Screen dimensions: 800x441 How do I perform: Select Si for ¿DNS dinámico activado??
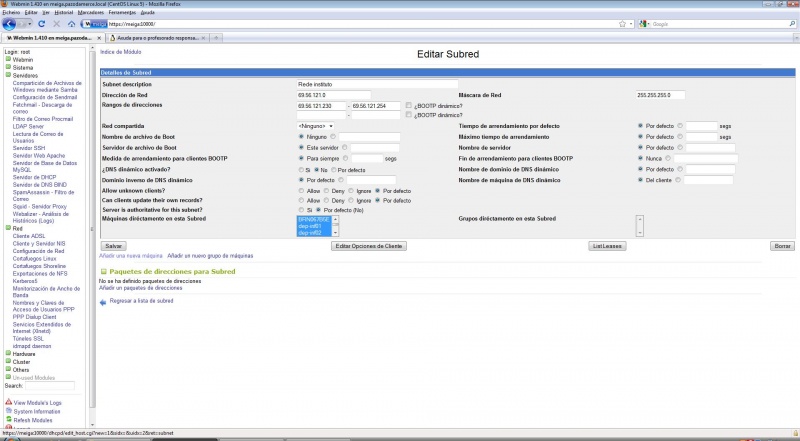point(300,171)
